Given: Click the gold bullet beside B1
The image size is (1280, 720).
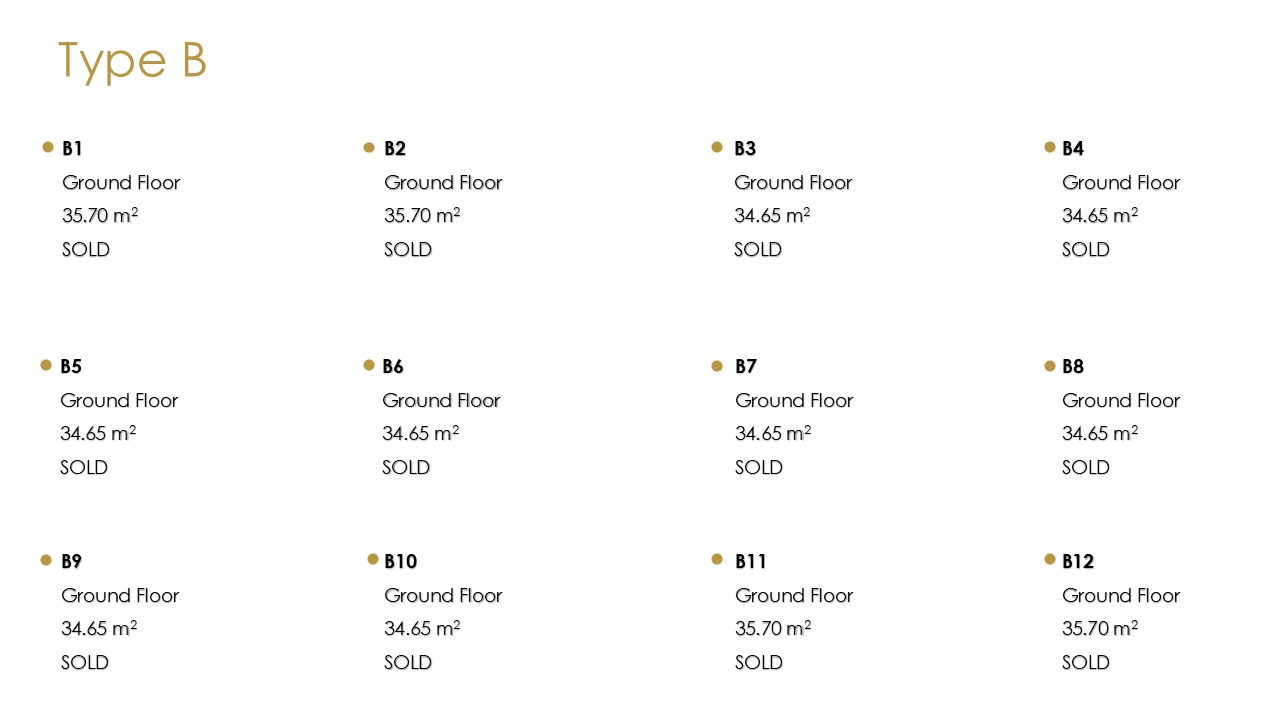Looking at the screenshot, I should coord(48,147).
